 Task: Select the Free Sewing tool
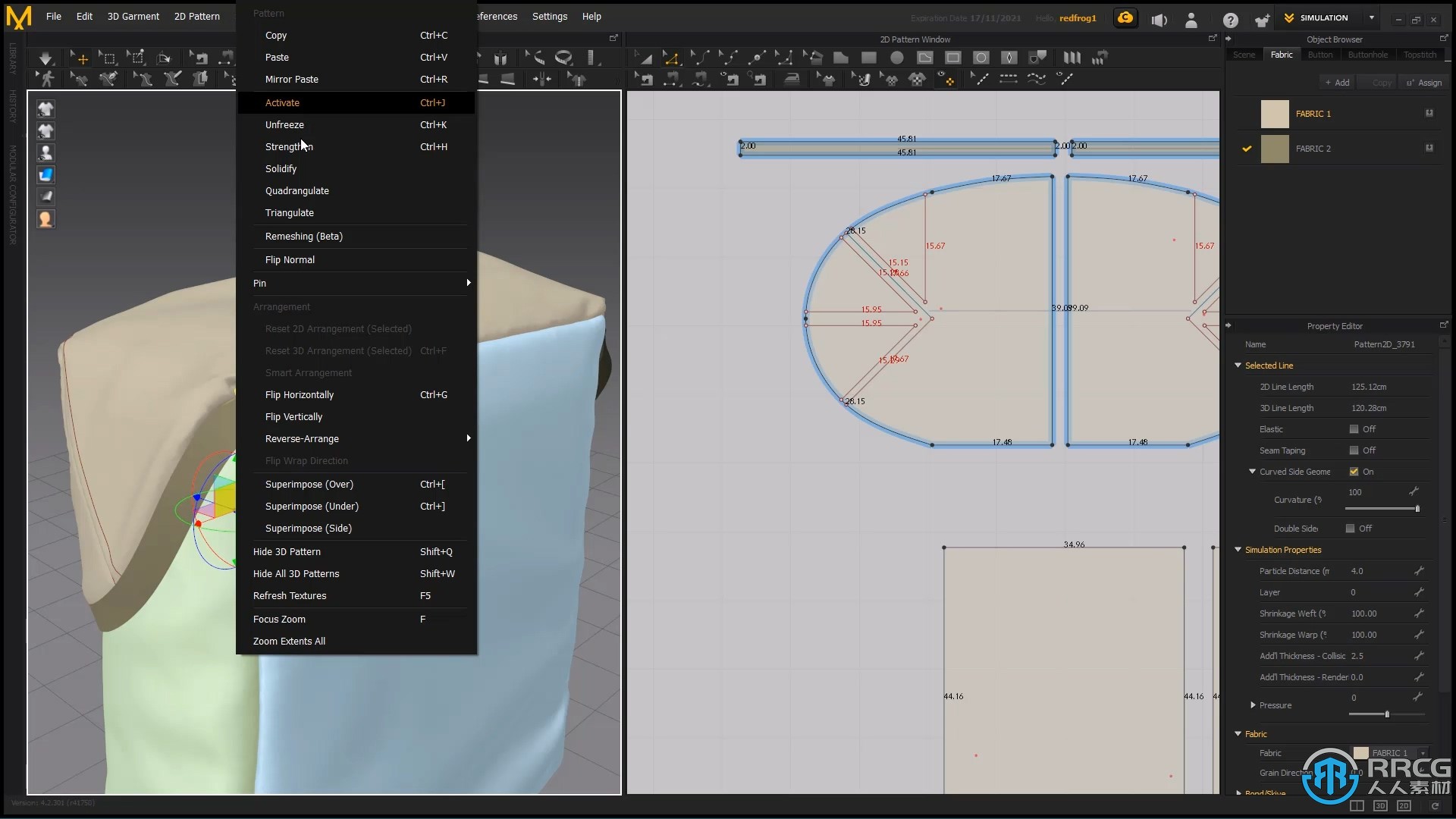click(x=701, y=78)
